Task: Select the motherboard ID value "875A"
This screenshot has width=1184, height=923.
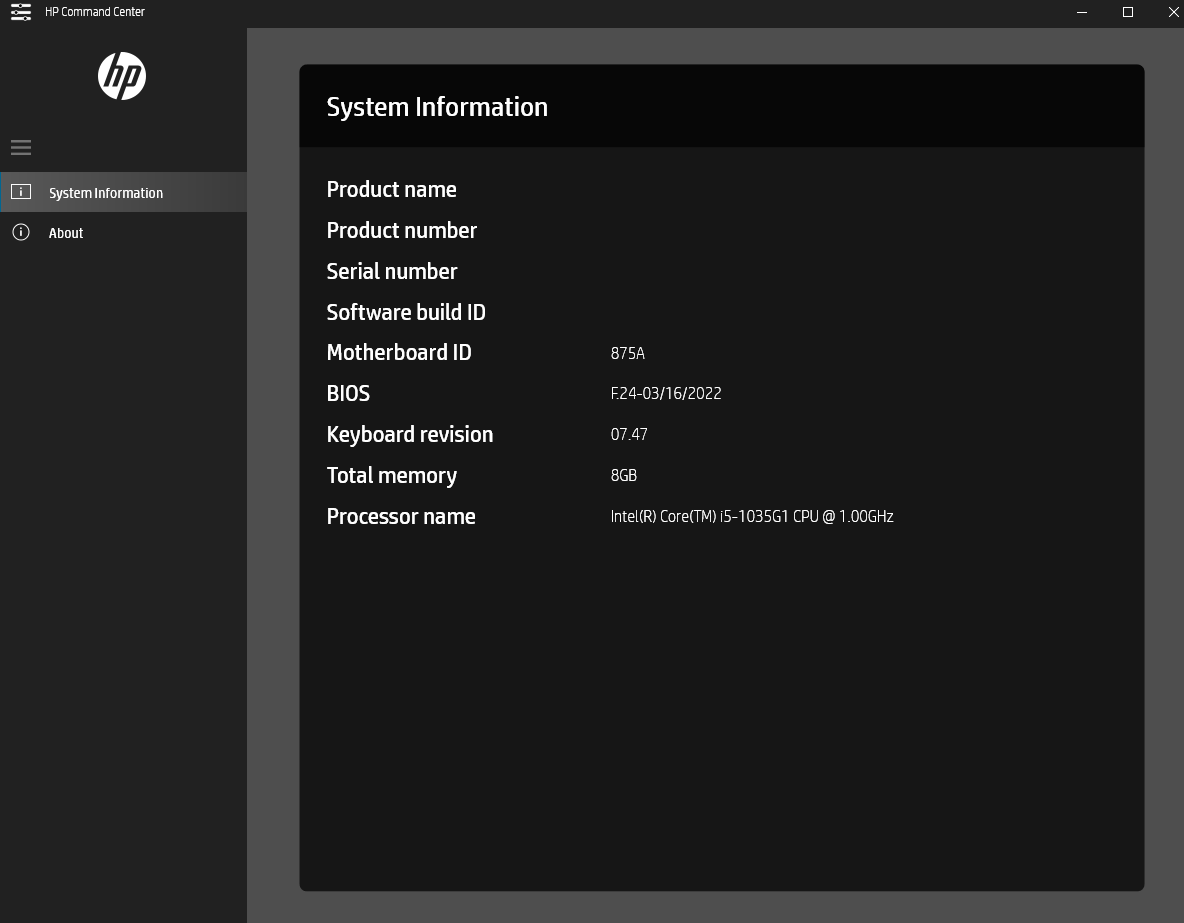Action: (627, 353)
